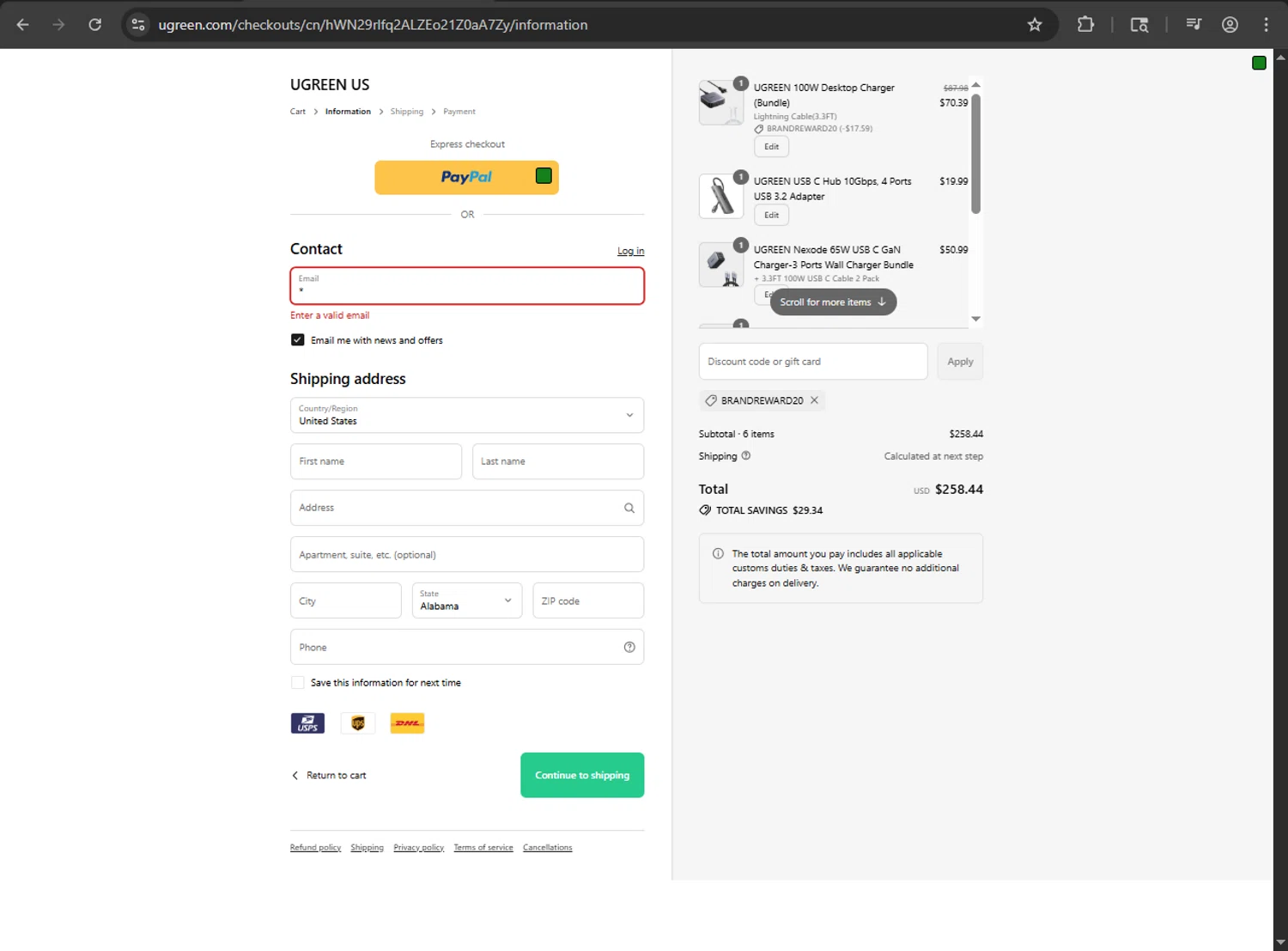Enable Save this information for next time
Viewport: 1288px width, 951px height.
tap(298, 683)
